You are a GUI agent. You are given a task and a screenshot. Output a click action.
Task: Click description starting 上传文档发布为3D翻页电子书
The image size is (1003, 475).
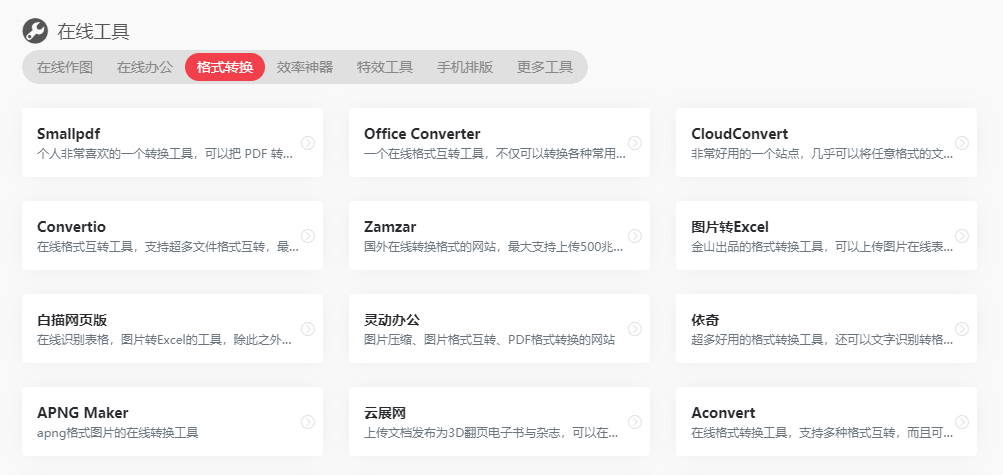pos(491,433)
